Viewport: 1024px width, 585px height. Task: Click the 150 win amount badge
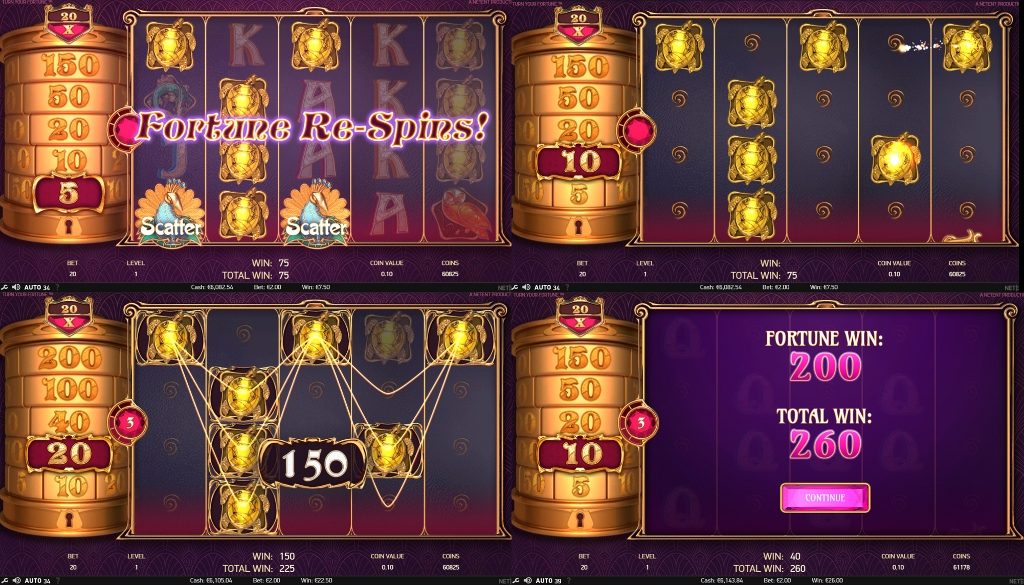pos(315,464)
